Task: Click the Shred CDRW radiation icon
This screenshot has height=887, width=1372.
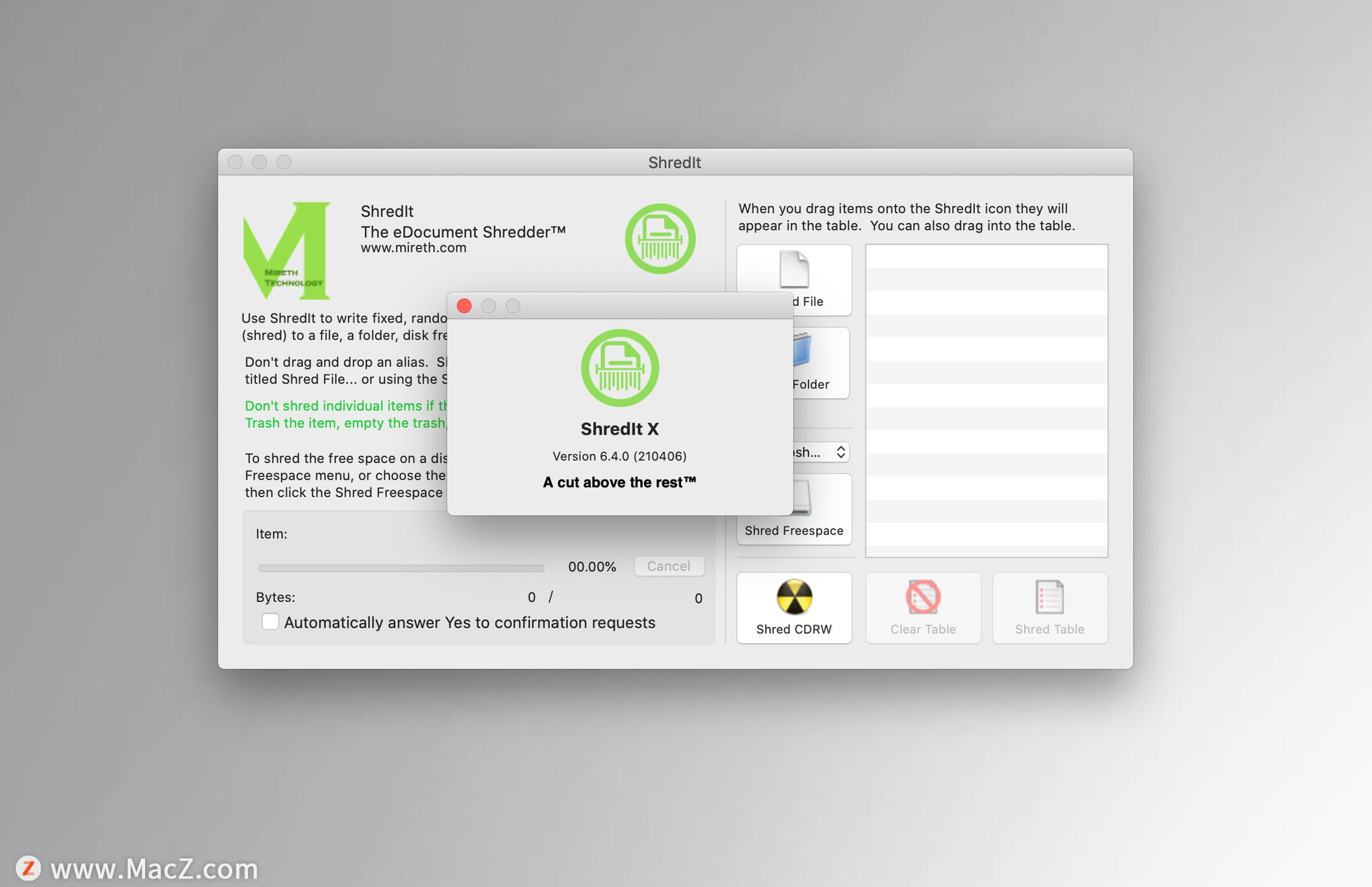Action: click(794, 597)
